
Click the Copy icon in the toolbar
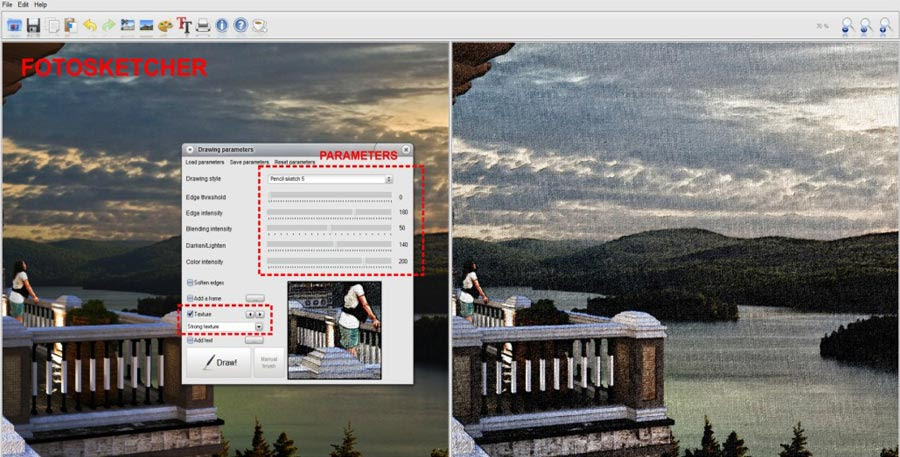pos(53,25)
